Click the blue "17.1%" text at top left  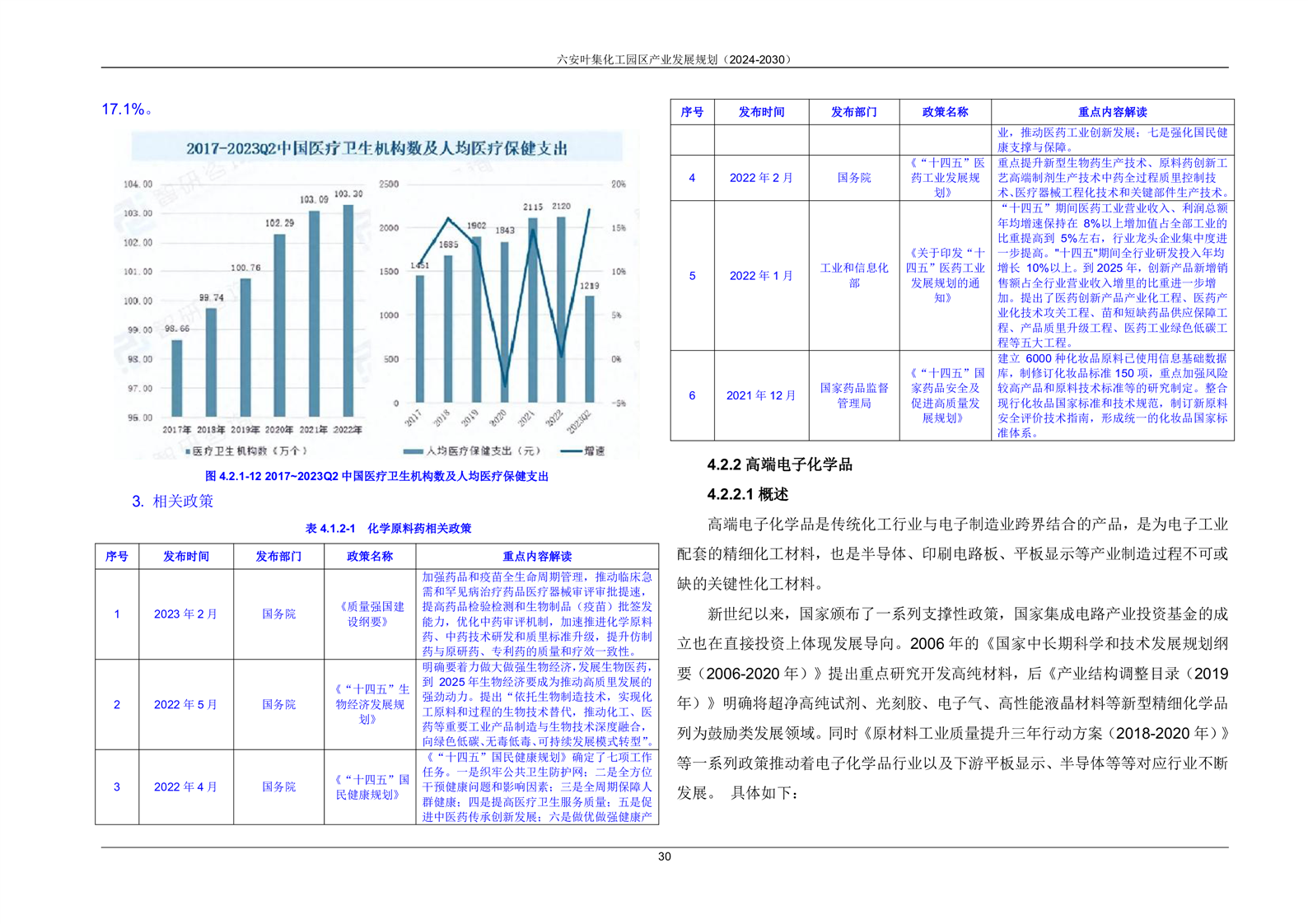click(123, 109)
